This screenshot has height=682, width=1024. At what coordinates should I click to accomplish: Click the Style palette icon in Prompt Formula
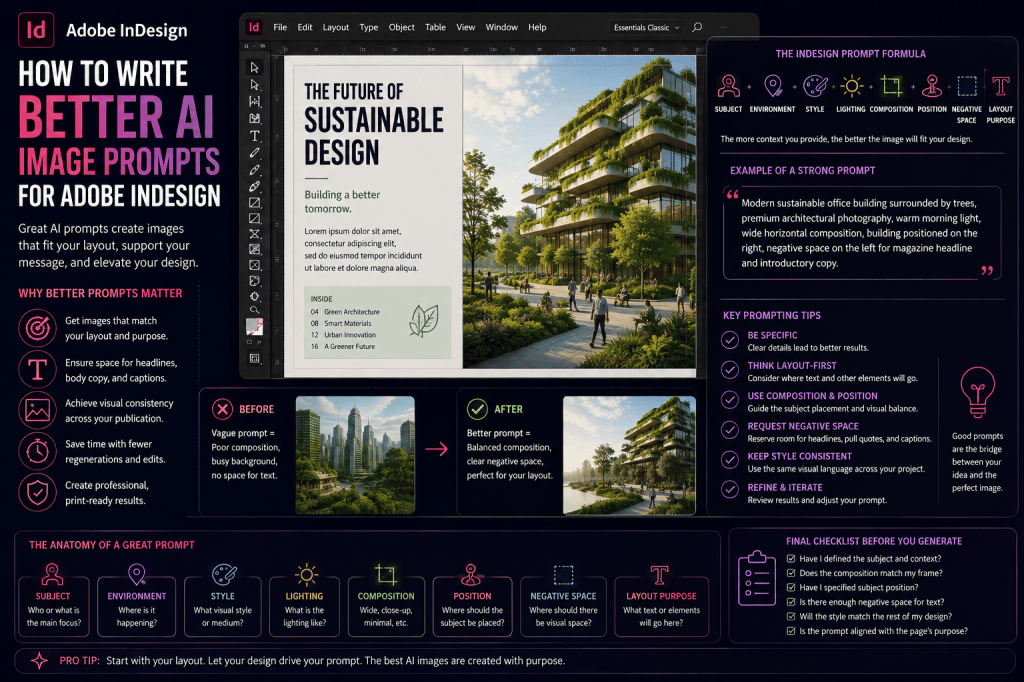point(815,86)
